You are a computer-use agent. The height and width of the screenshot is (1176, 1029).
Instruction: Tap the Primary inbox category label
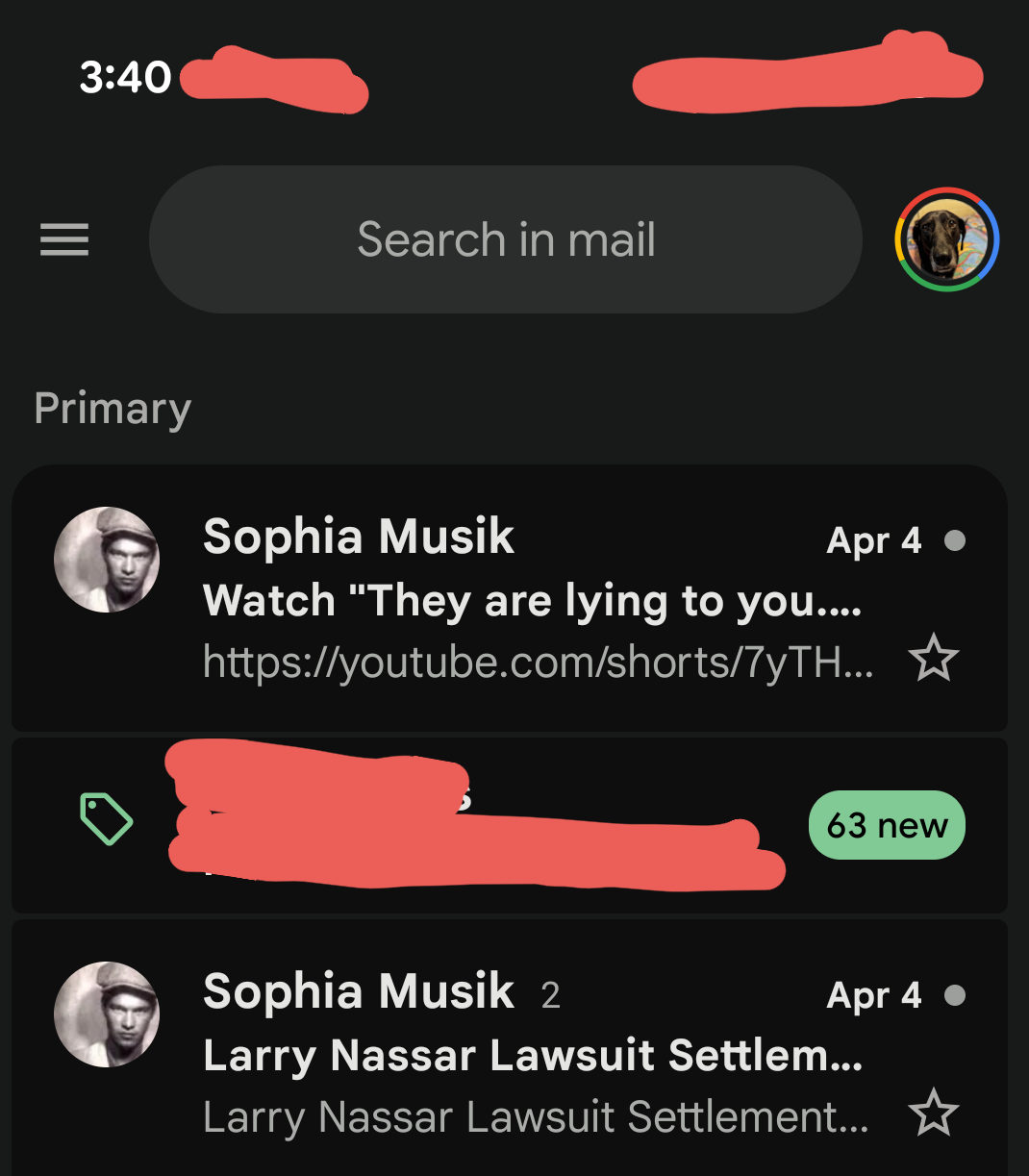(113, 409)
